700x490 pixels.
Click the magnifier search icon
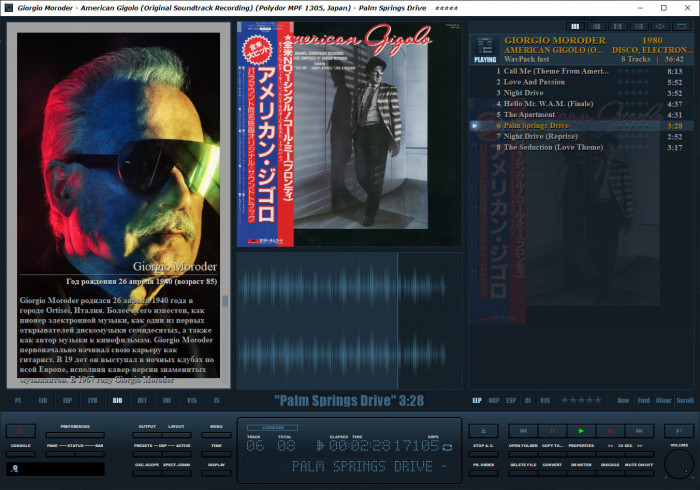pyautogui.click(x=14, y=469)
